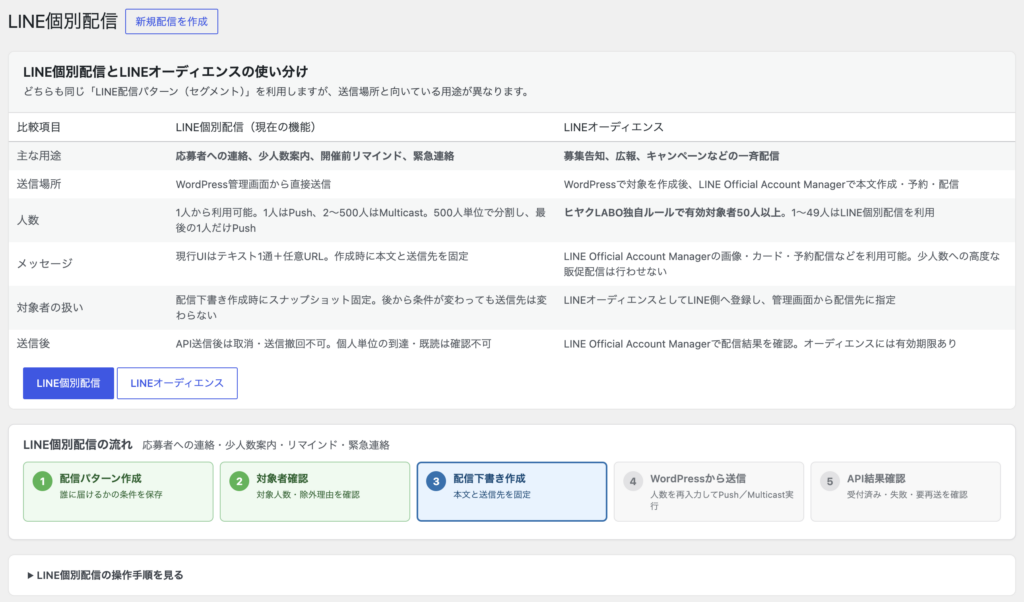Click cell LINE Official Account Managerの画像・カード
The image size is (1024, 602).
782,264
